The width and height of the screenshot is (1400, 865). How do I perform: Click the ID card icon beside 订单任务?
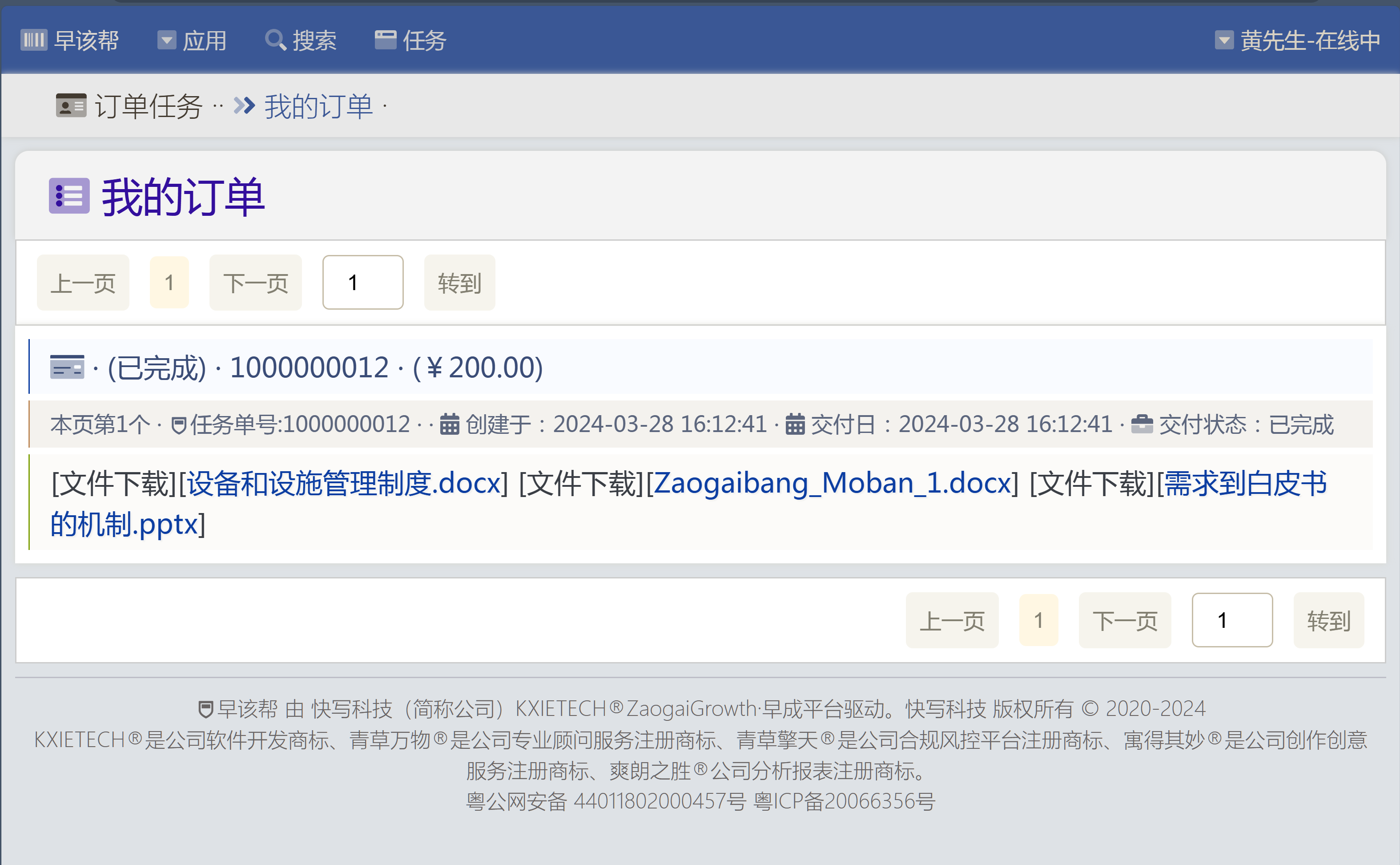pyautogui.click(x=71, y=106)
